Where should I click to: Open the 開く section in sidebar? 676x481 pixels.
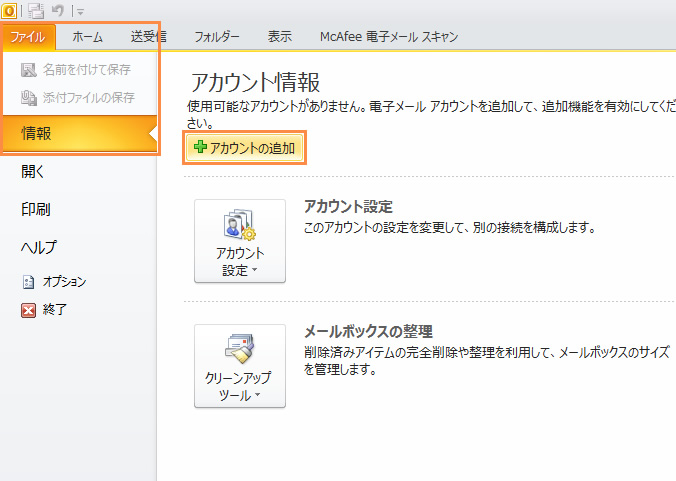point(33,172)
